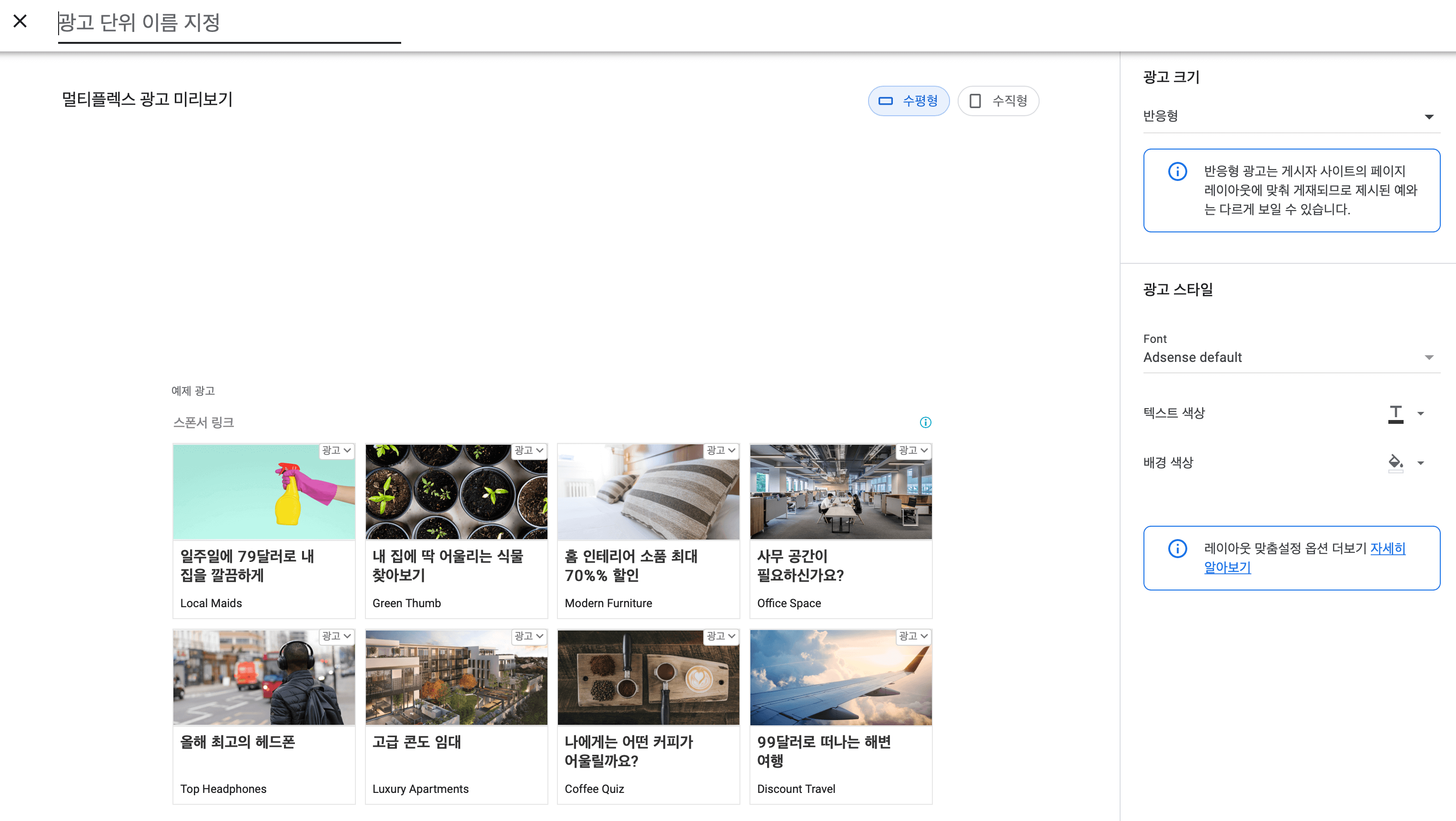The image size is (1456, 821).
Task: Expand the 텍스트 색상 dropdown arrow
Action: point(1420,414)
